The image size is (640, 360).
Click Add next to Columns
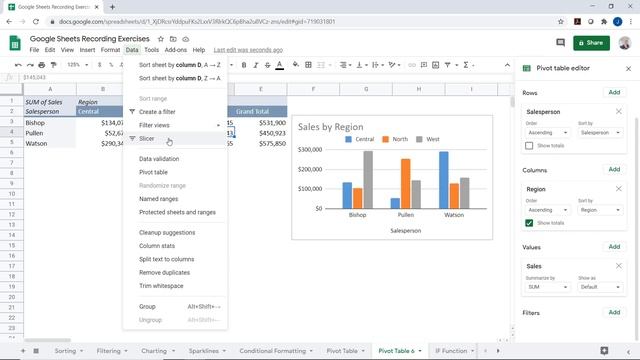[x=614, y=169]
